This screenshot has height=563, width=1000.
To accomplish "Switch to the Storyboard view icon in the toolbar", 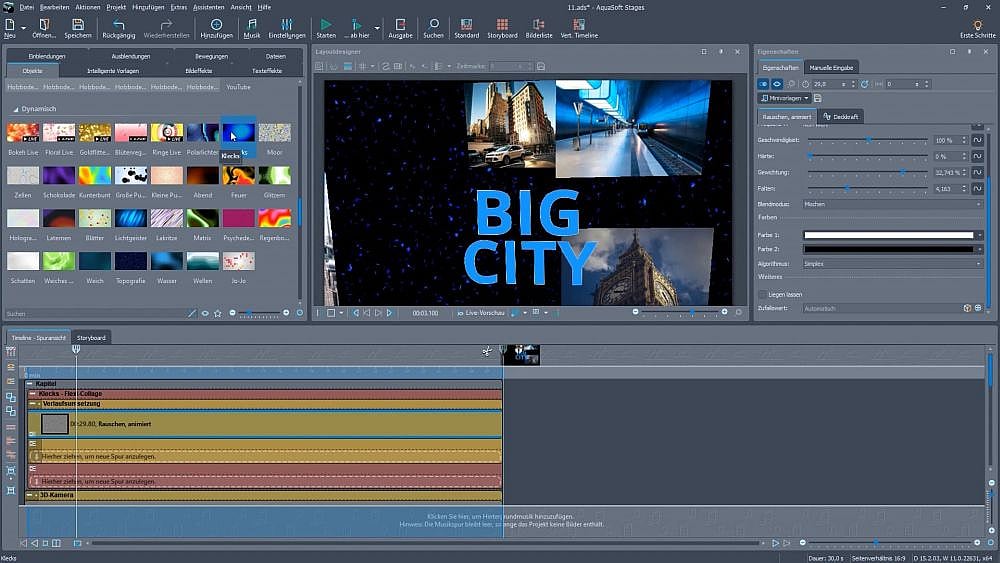I will point(502,24).
